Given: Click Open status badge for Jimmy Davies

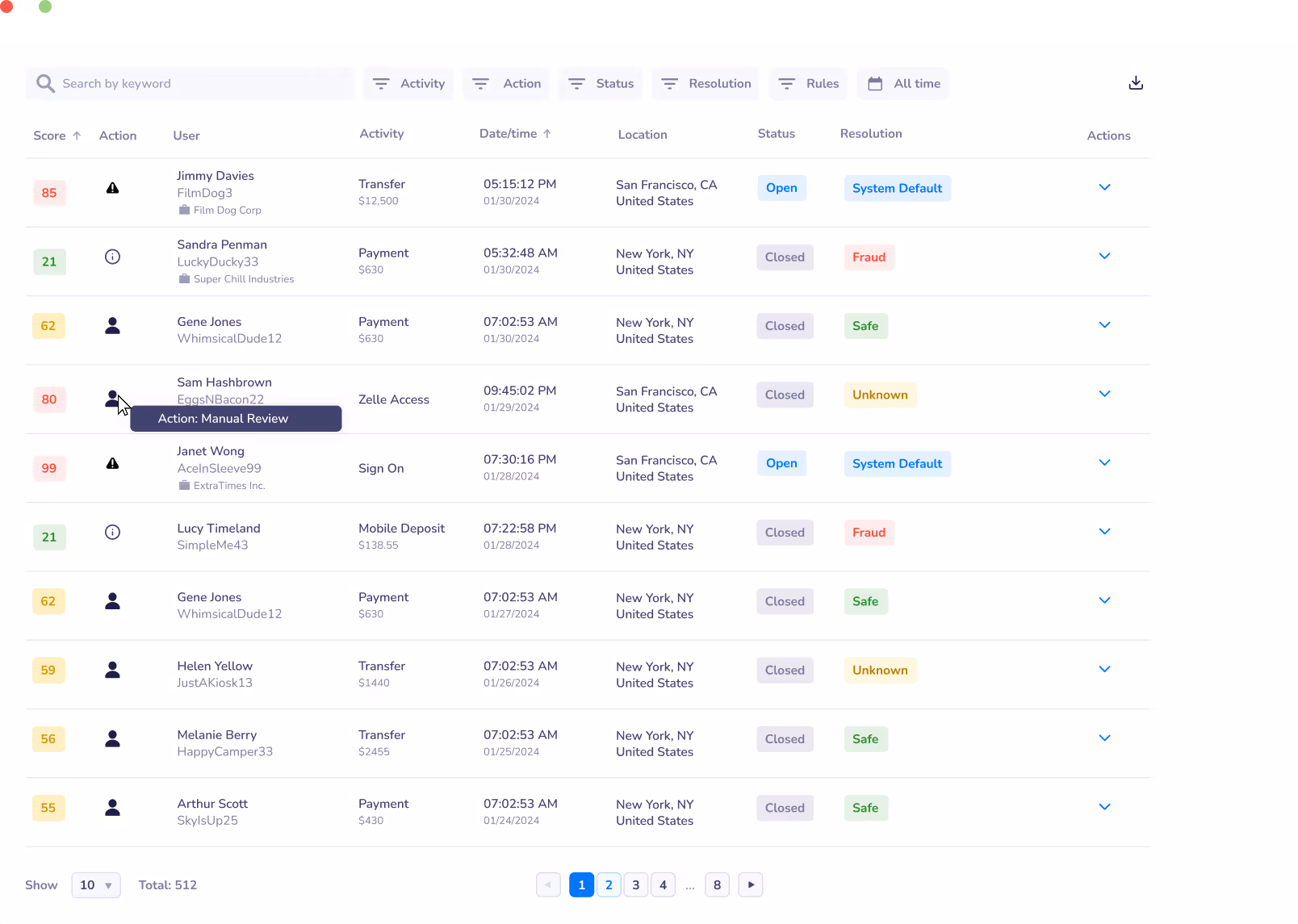Looking at the screenshot, I should [x=781, y=188].
